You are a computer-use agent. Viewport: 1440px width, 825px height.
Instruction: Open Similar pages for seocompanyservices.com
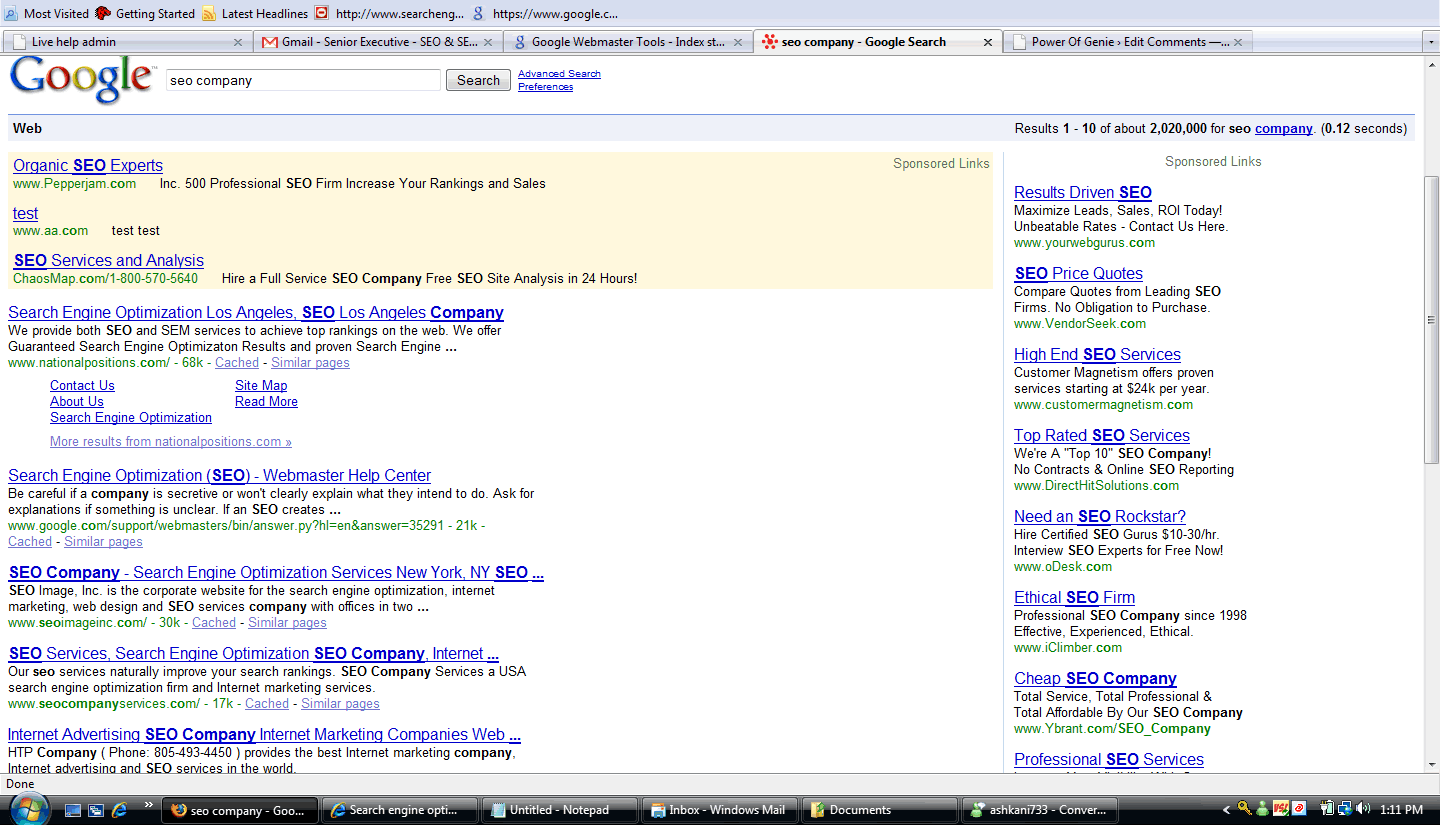point(340,704)
